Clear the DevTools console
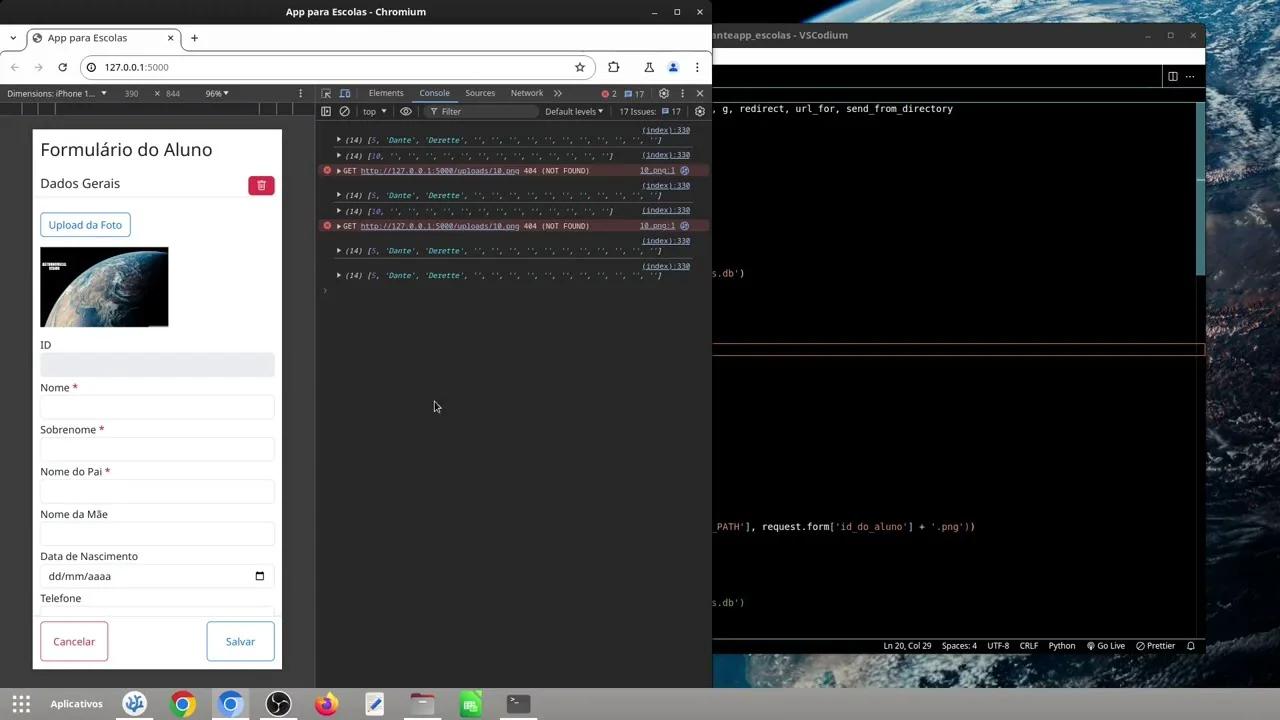1280x720 pixels. click(344, 111)
